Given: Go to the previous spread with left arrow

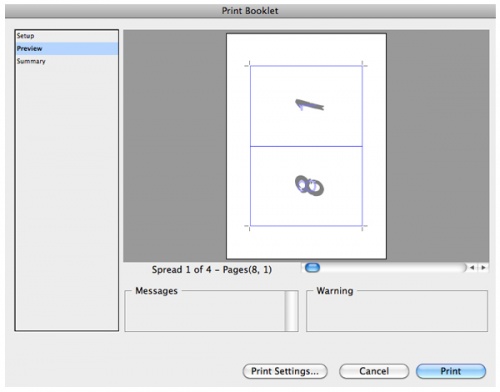Looking at the screenshot, I should 472,267.
